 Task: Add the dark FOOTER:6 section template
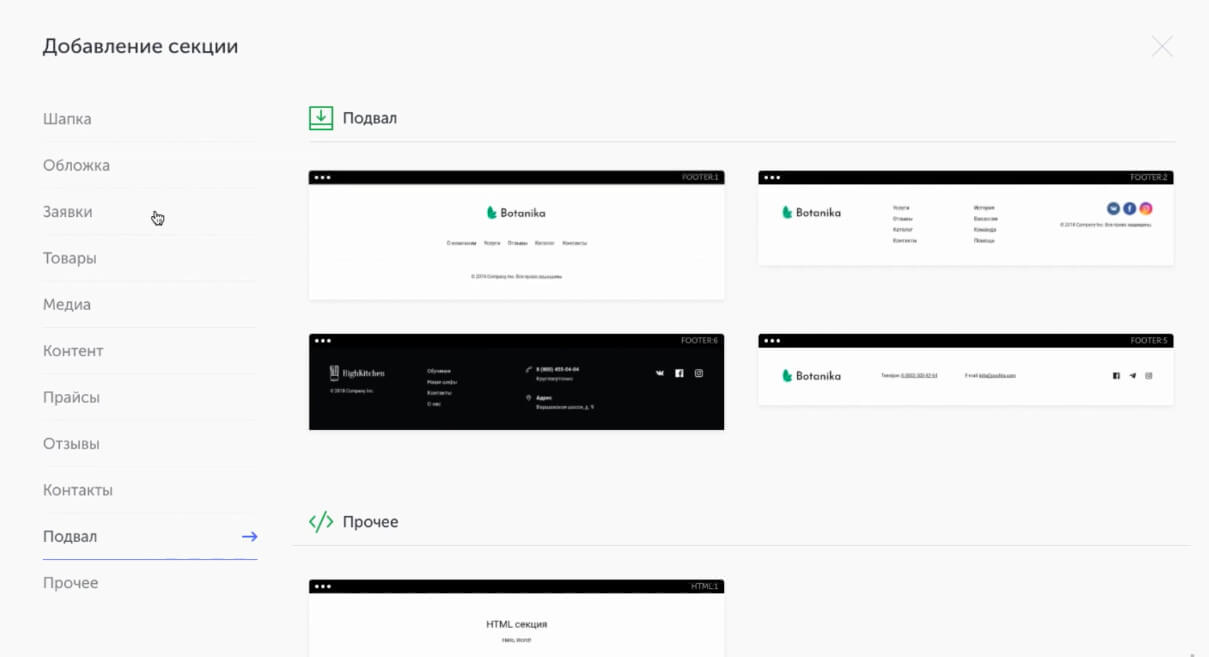(516, 382)
